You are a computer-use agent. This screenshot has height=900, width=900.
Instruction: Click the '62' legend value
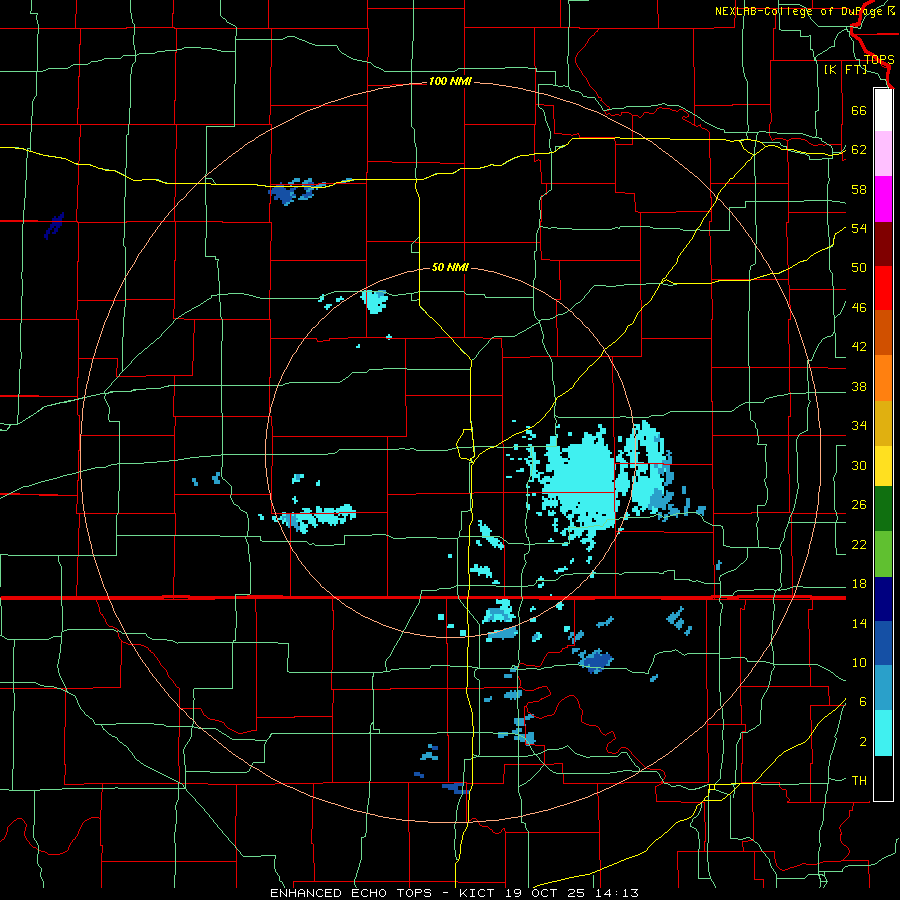[x=859, y=150]
